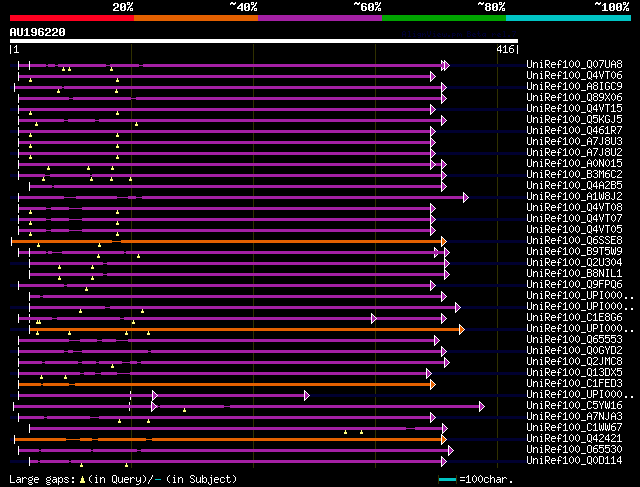Select the UniRef100_C1E8G6 label
640x487 pixels.
pyautogui.click(x=574, y=318)
